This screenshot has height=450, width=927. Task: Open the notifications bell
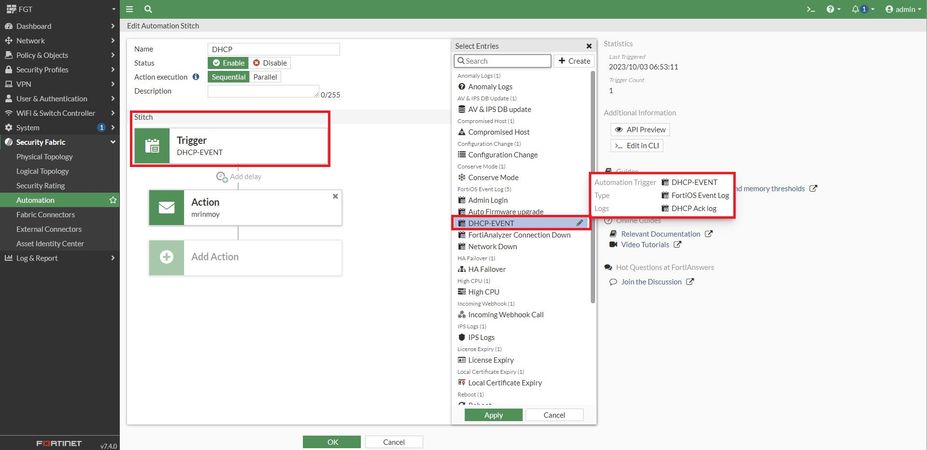863,9
